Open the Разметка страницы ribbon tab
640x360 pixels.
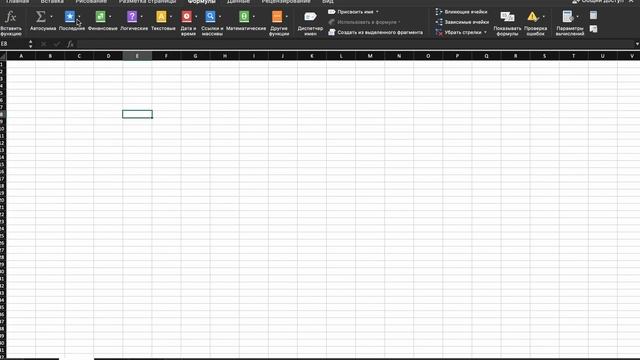click(147, 2)
